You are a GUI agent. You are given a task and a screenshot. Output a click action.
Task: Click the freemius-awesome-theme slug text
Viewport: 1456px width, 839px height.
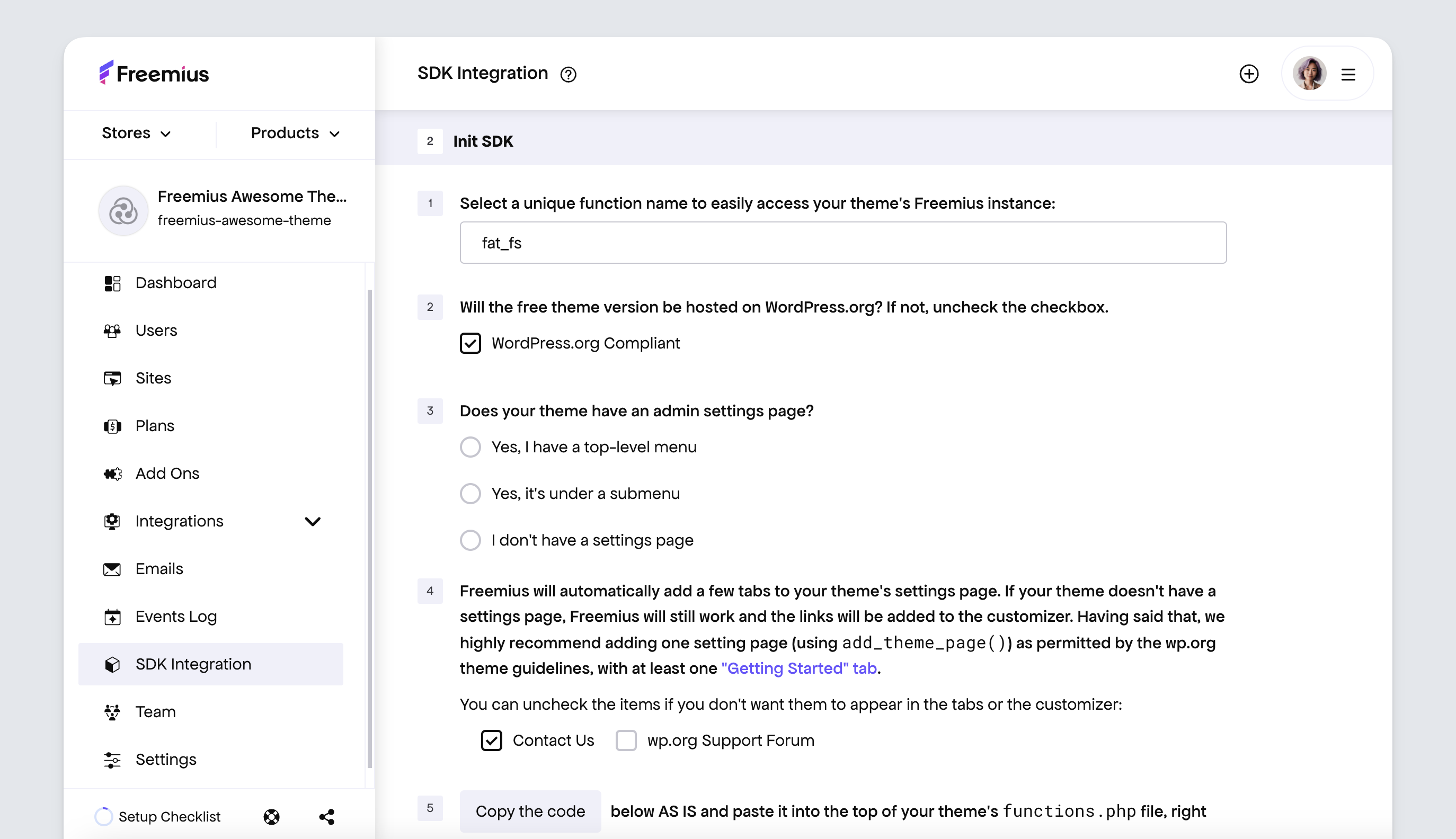click(244, 221)
